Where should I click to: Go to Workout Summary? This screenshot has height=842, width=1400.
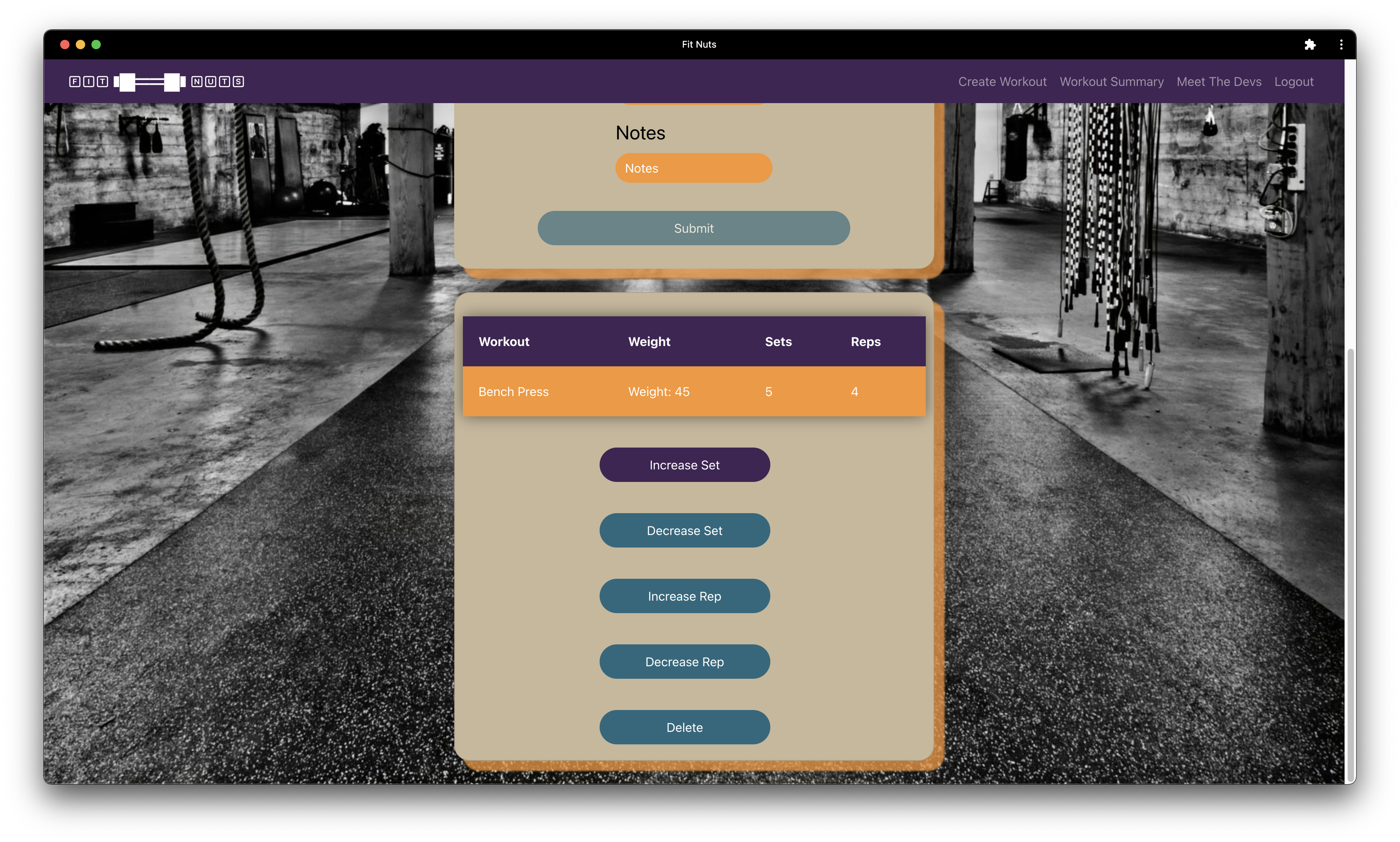(x=1111, y=82)
